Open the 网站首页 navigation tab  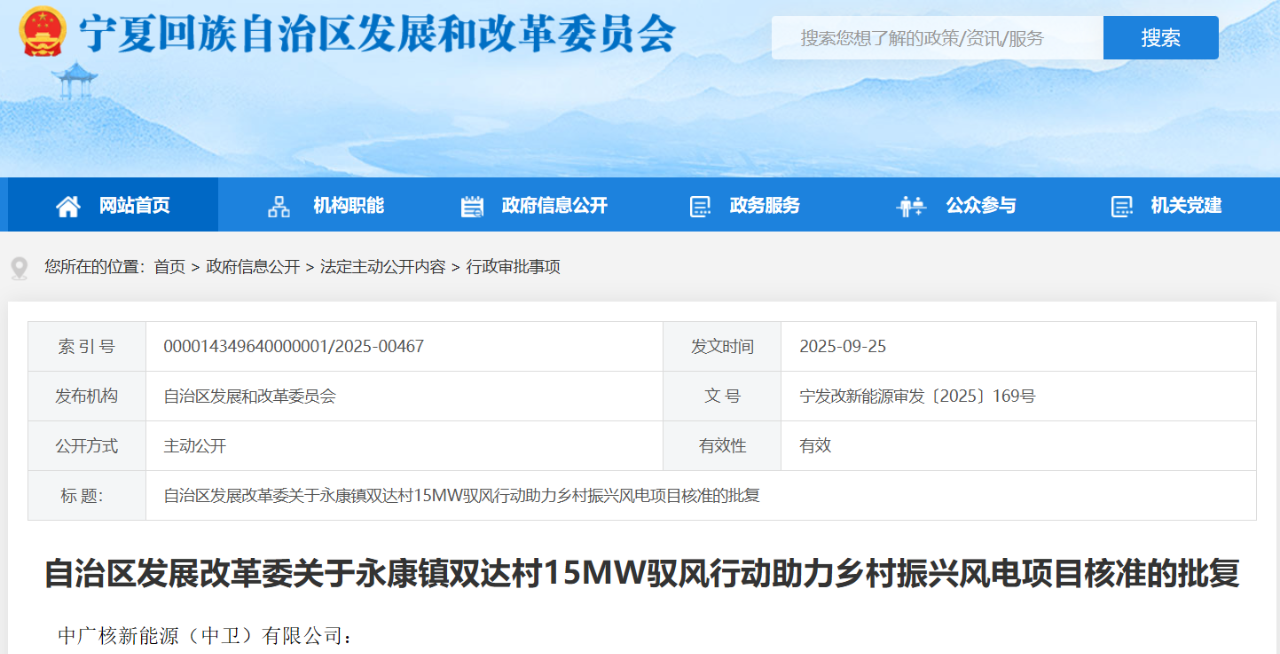(134, 206)
